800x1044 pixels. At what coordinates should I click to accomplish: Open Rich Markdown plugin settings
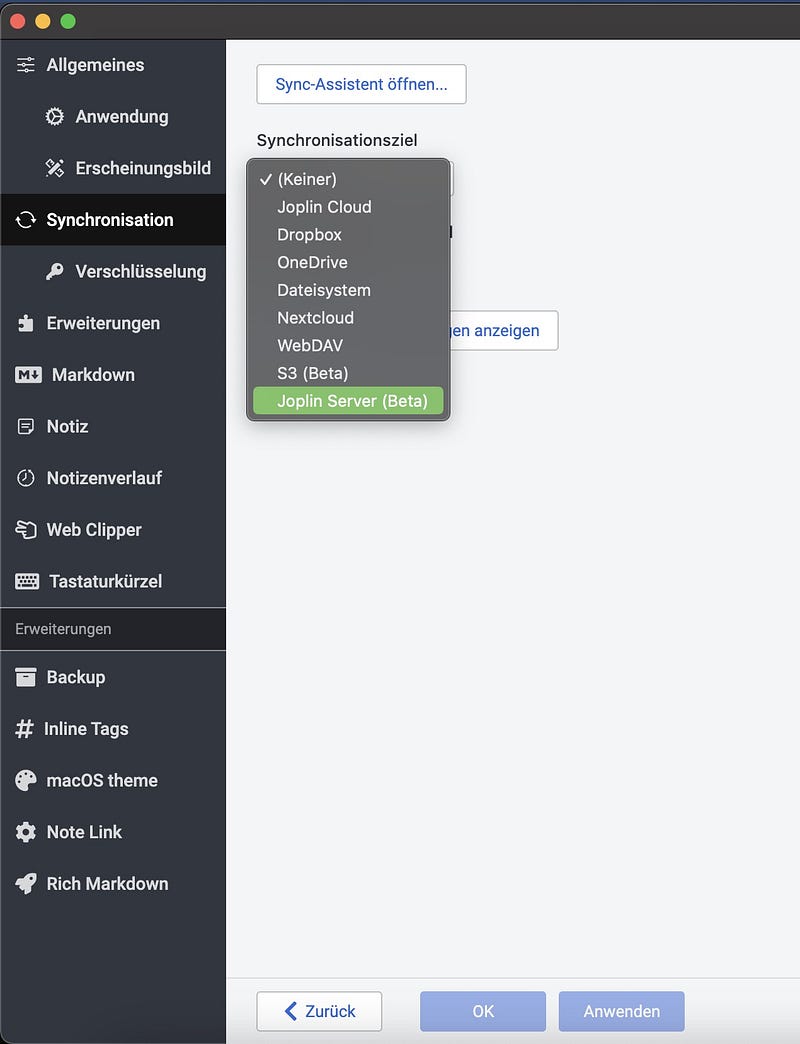[113, 884]
